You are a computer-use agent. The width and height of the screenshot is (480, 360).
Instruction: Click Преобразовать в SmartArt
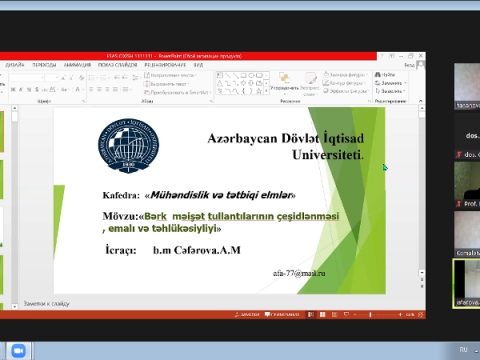click(x=178, y=92)
